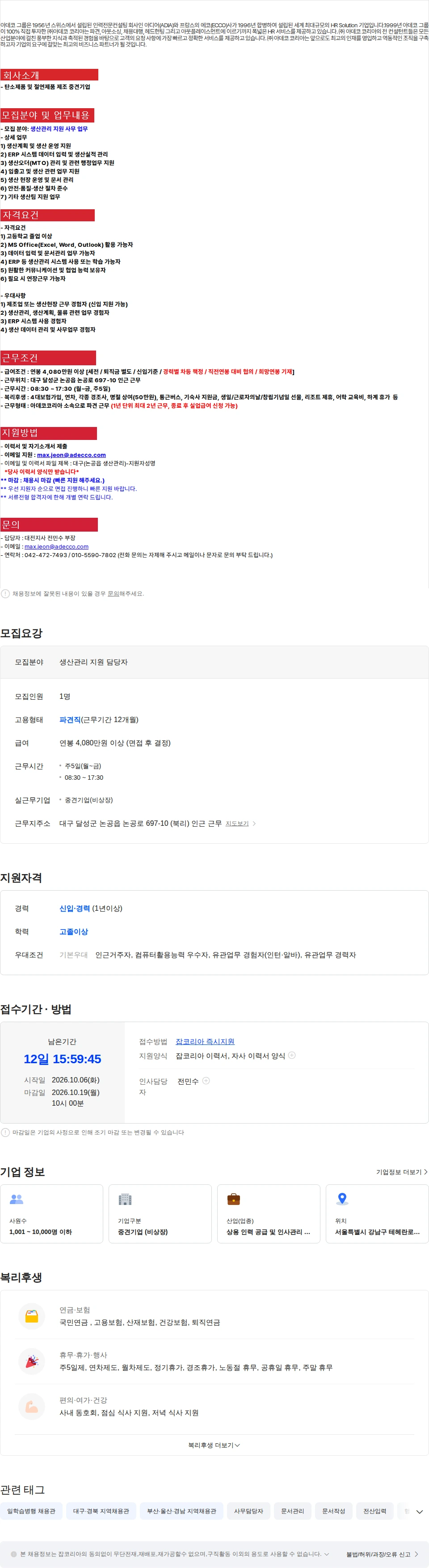Select the 부산·울산·경남 지역채용관 tag

pos(181,1511)
